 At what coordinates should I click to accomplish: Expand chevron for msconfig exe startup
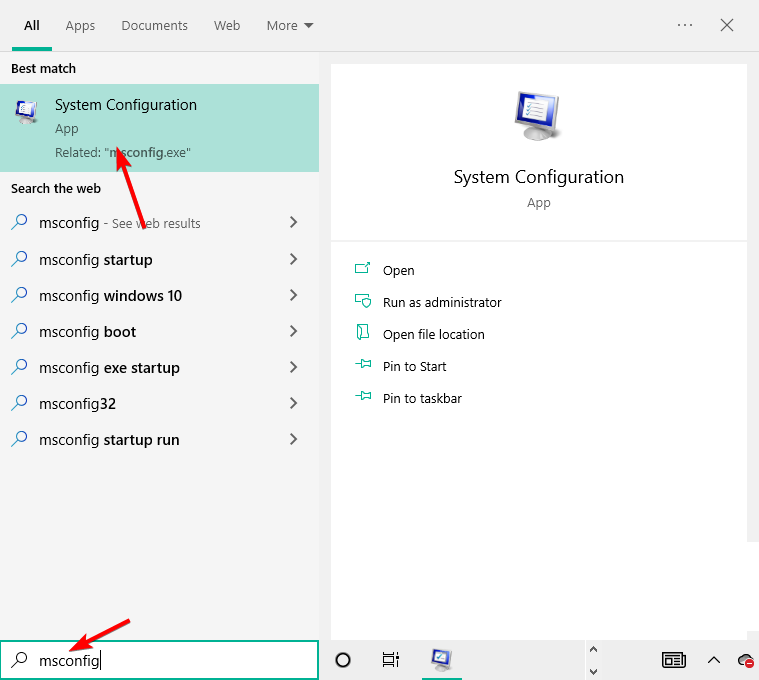293,367
